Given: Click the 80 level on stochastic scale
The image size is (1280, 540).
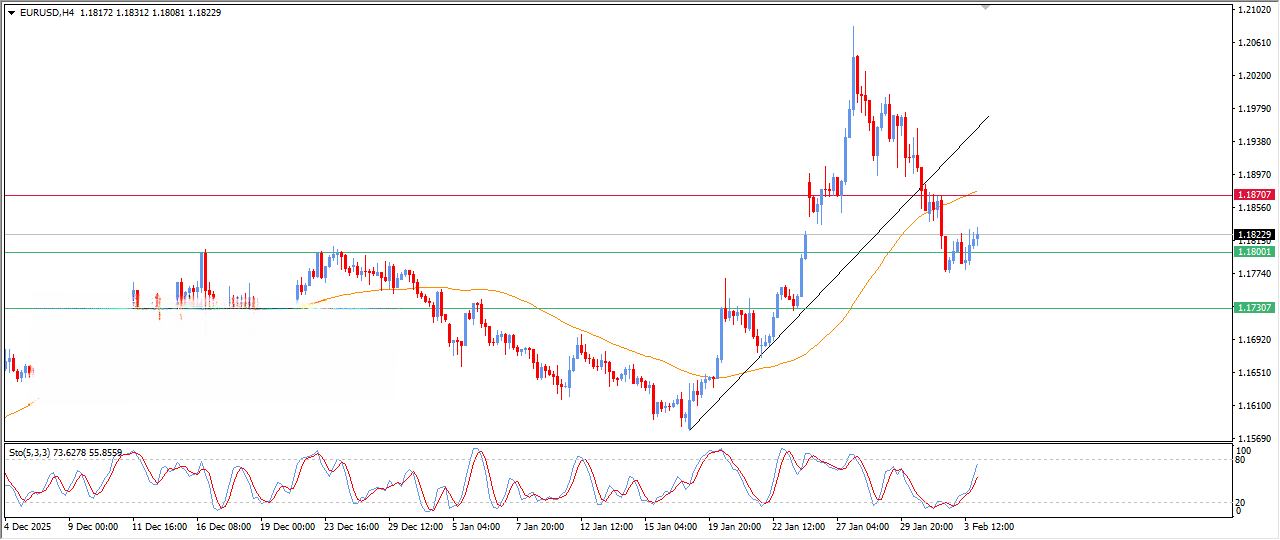Looking at the screenshot, I should (x=1241, y=460).
